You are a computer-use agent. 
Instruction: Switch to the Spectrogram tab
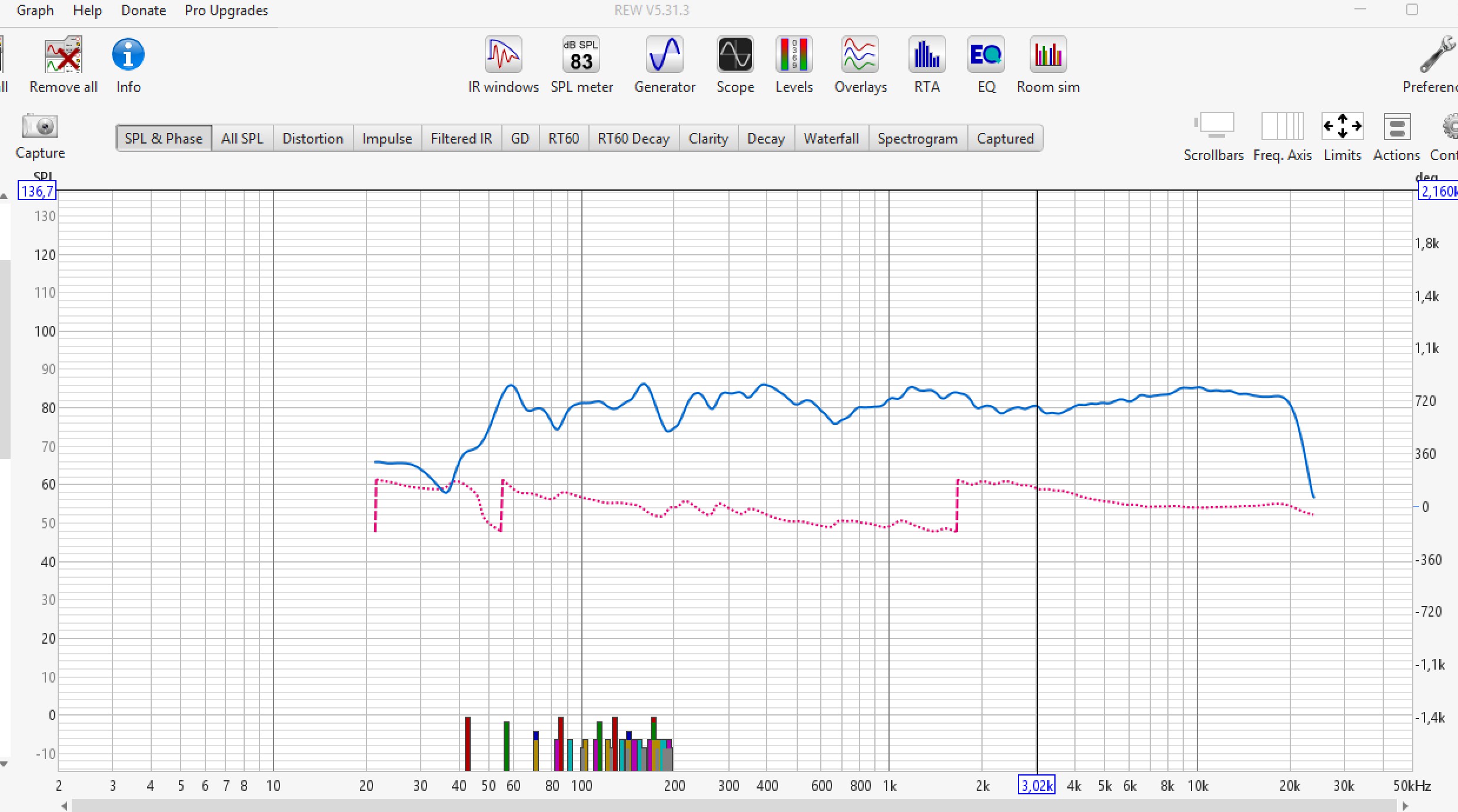917,139
